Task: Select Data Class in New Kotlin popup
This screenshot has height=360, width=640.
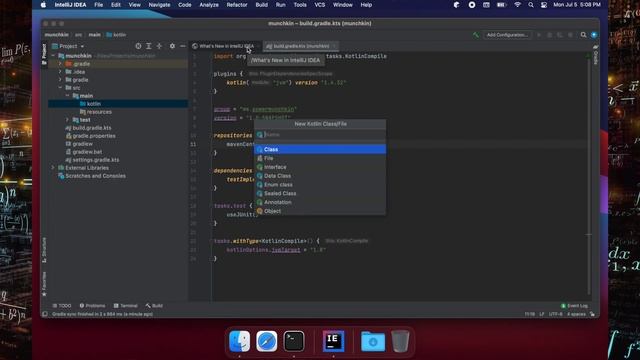Action: click(320, 176)
